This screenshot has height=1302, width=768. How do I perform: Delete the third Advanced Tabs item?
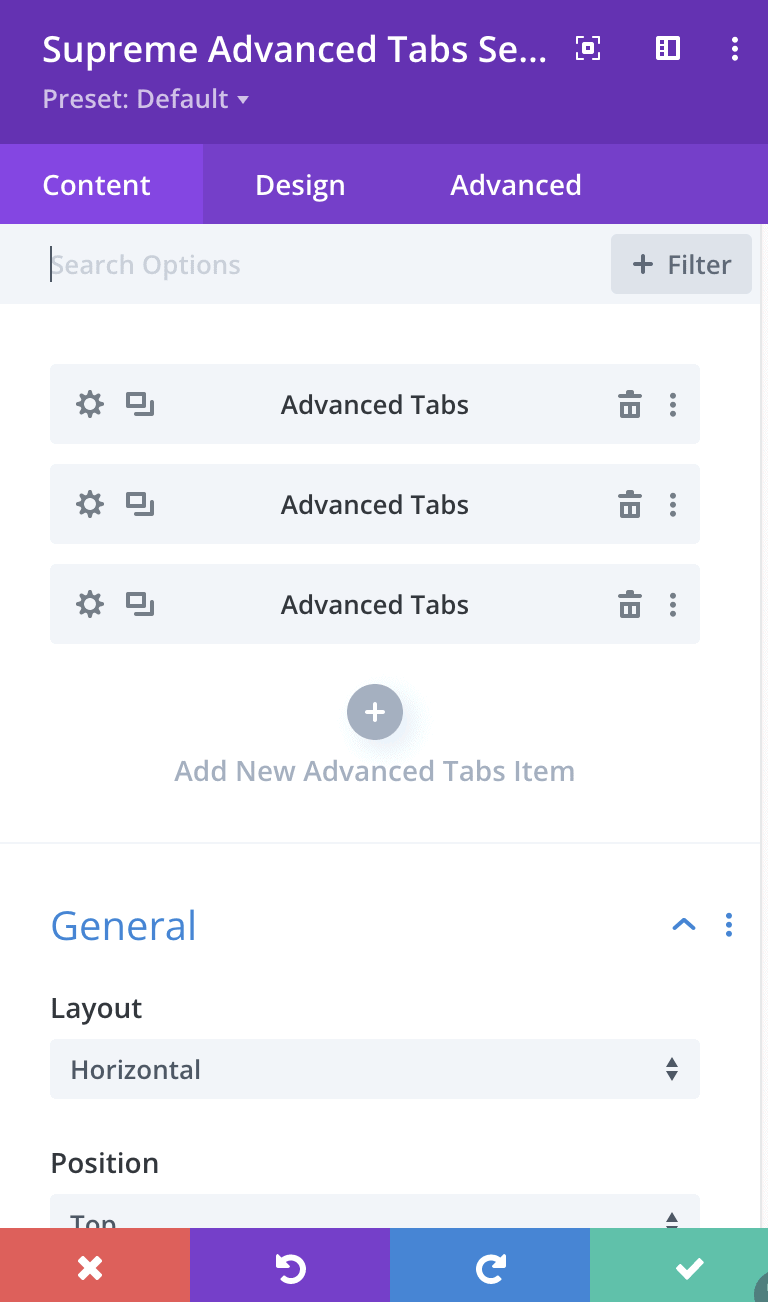pyautogui.click(x=630, y=605)
